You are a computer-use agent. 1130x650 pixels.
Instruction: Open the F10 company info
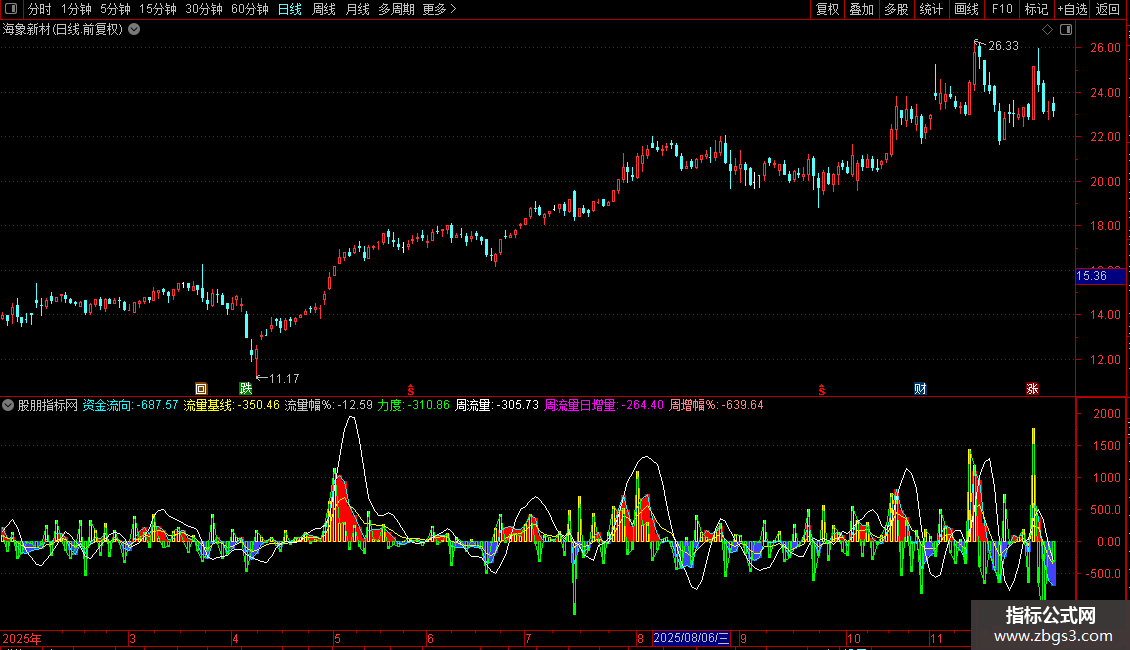click(1002, 9)
